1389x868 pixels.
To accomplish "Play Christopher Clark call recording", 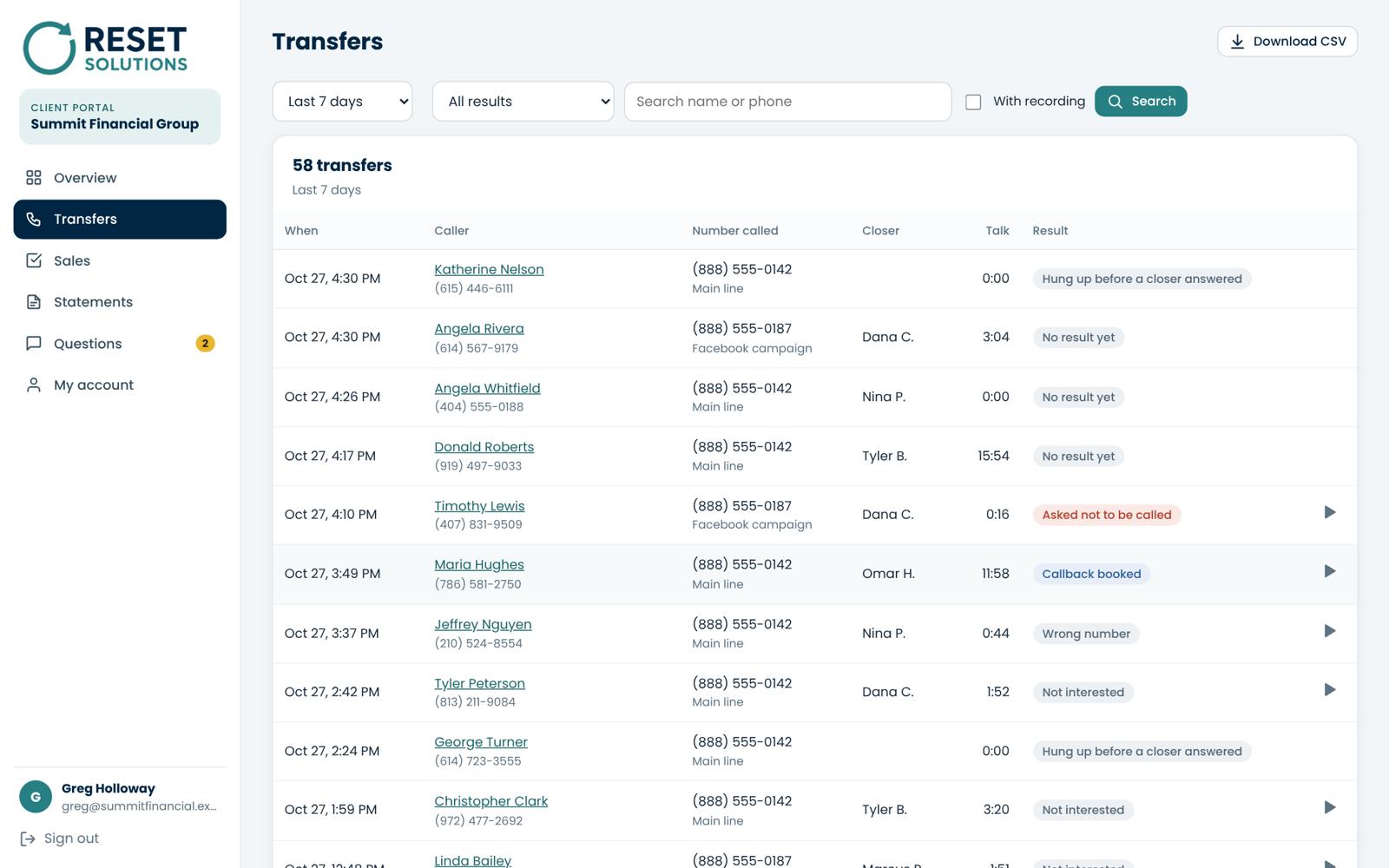I will coord(1329,808).
